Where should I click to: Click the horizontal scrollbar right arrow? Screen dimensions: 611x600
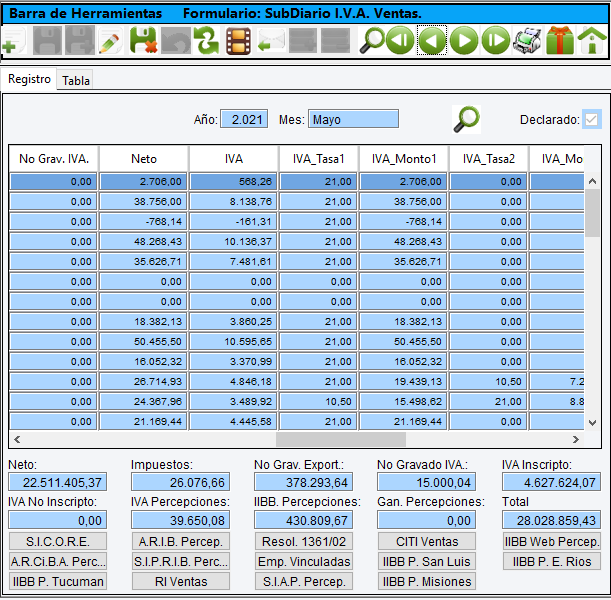tap(576, 439)
